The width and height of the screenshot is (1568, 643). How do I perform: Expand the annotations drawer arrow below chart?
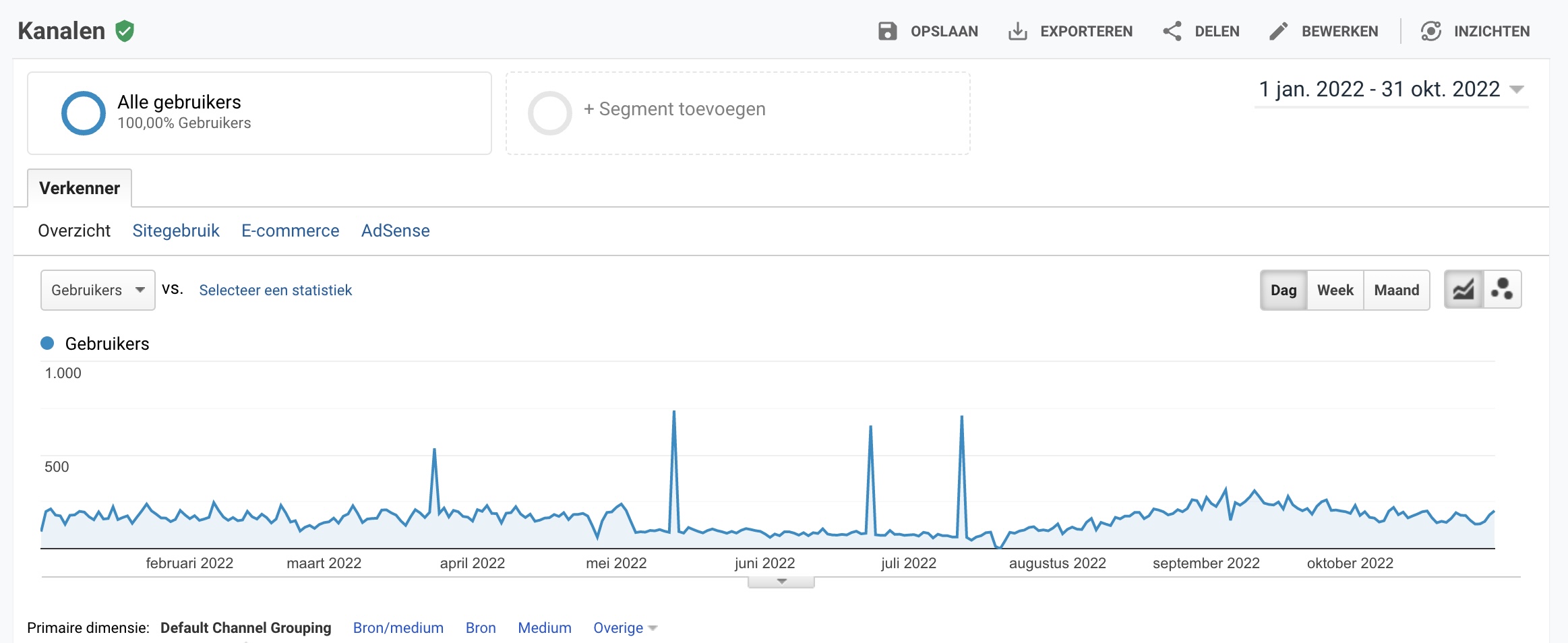coord(781,582)
